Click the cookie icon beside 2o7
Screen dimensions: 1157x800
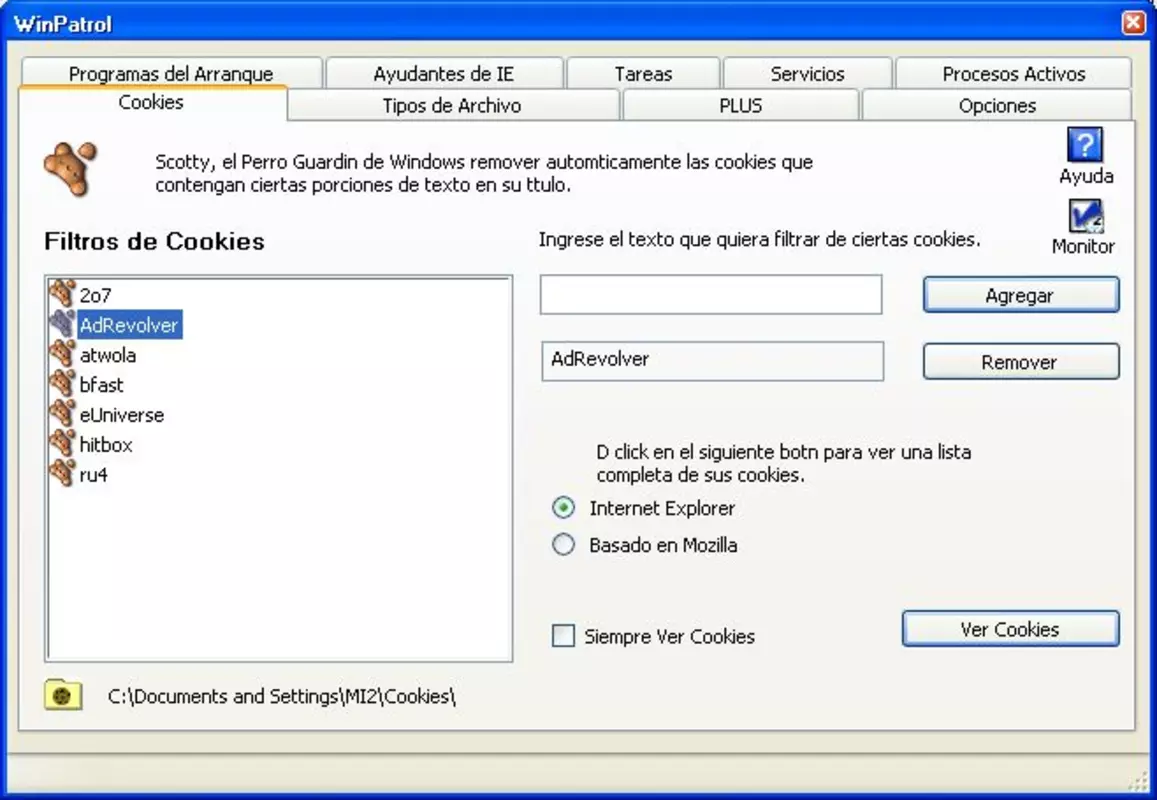pyautogui.click(x=63, y=294)
